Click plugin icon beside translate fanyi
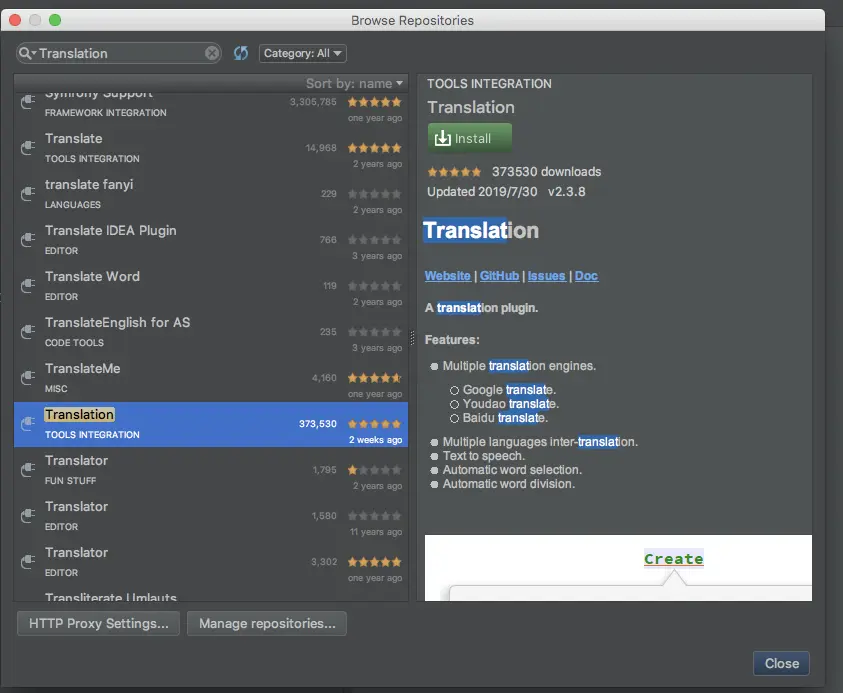The image size is (843, 693). pos(27,194)
